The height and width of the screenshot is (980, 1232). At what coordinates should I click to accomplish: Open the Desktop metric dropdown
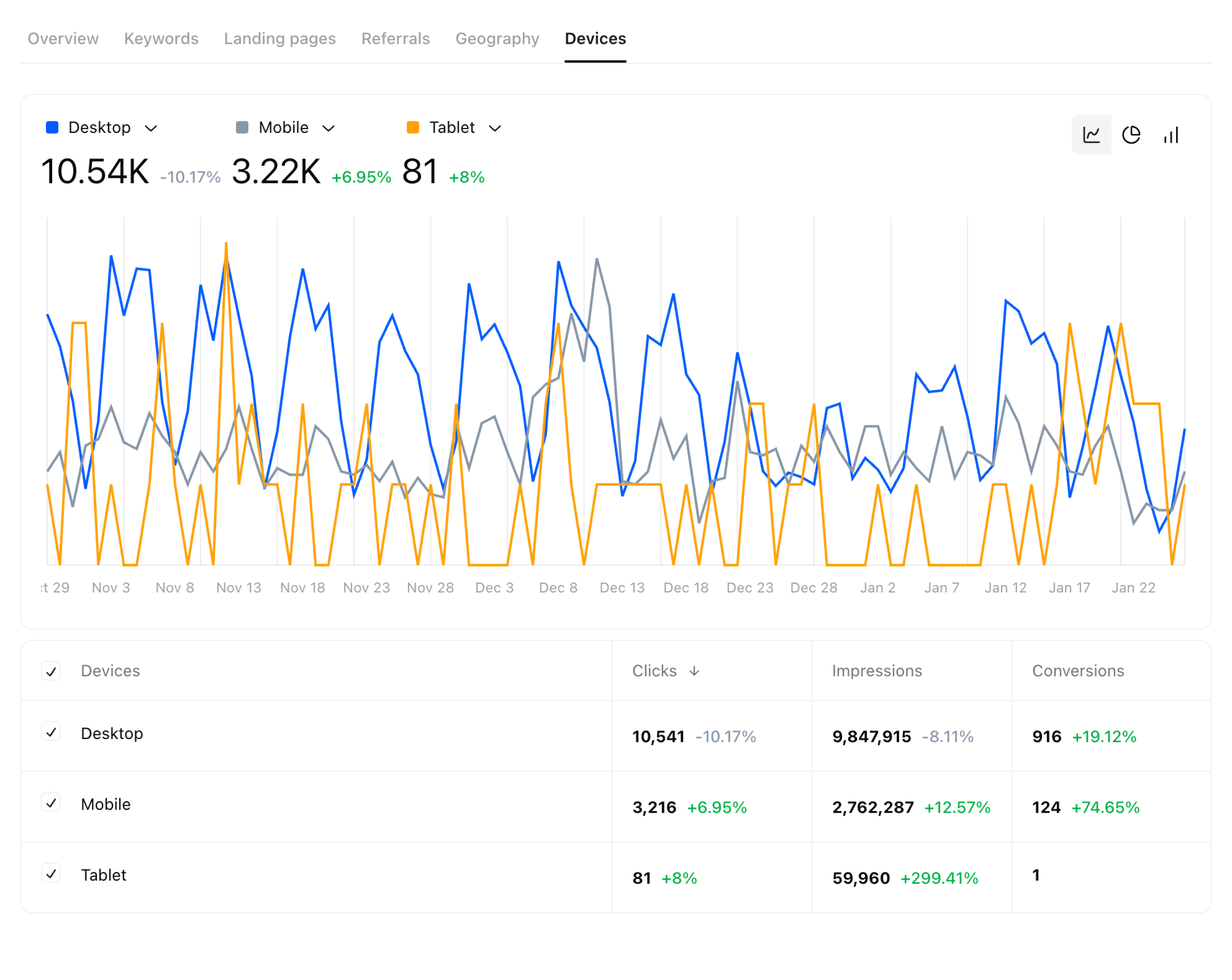[152, 128]
